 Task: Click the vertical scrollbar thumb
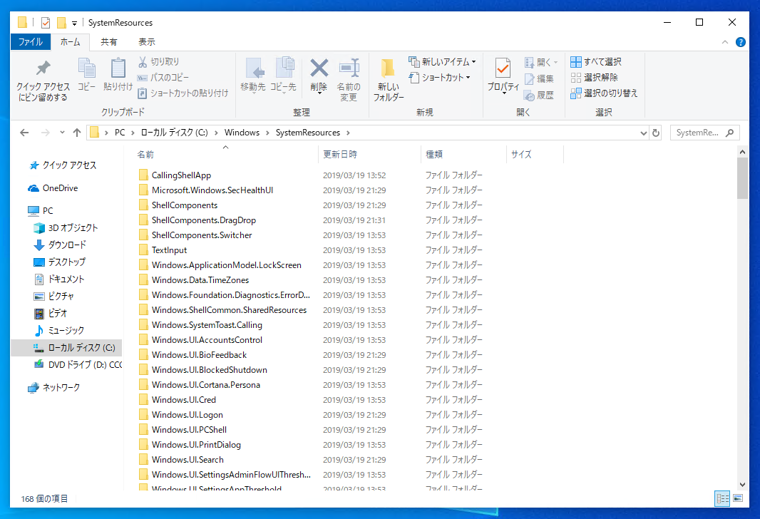coord(742,178)
